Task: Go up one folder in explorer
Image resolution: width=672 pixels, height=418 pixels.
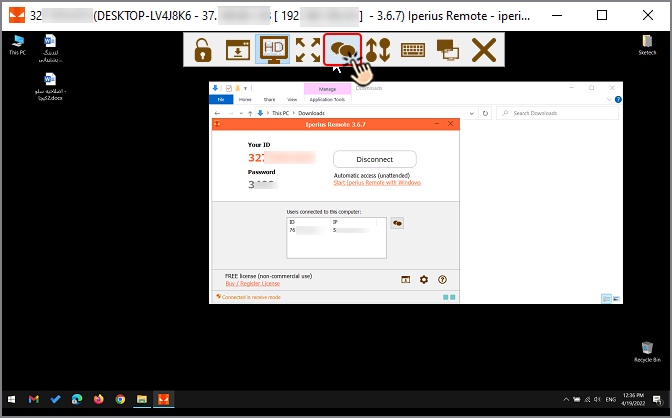Action: [250, 113]
